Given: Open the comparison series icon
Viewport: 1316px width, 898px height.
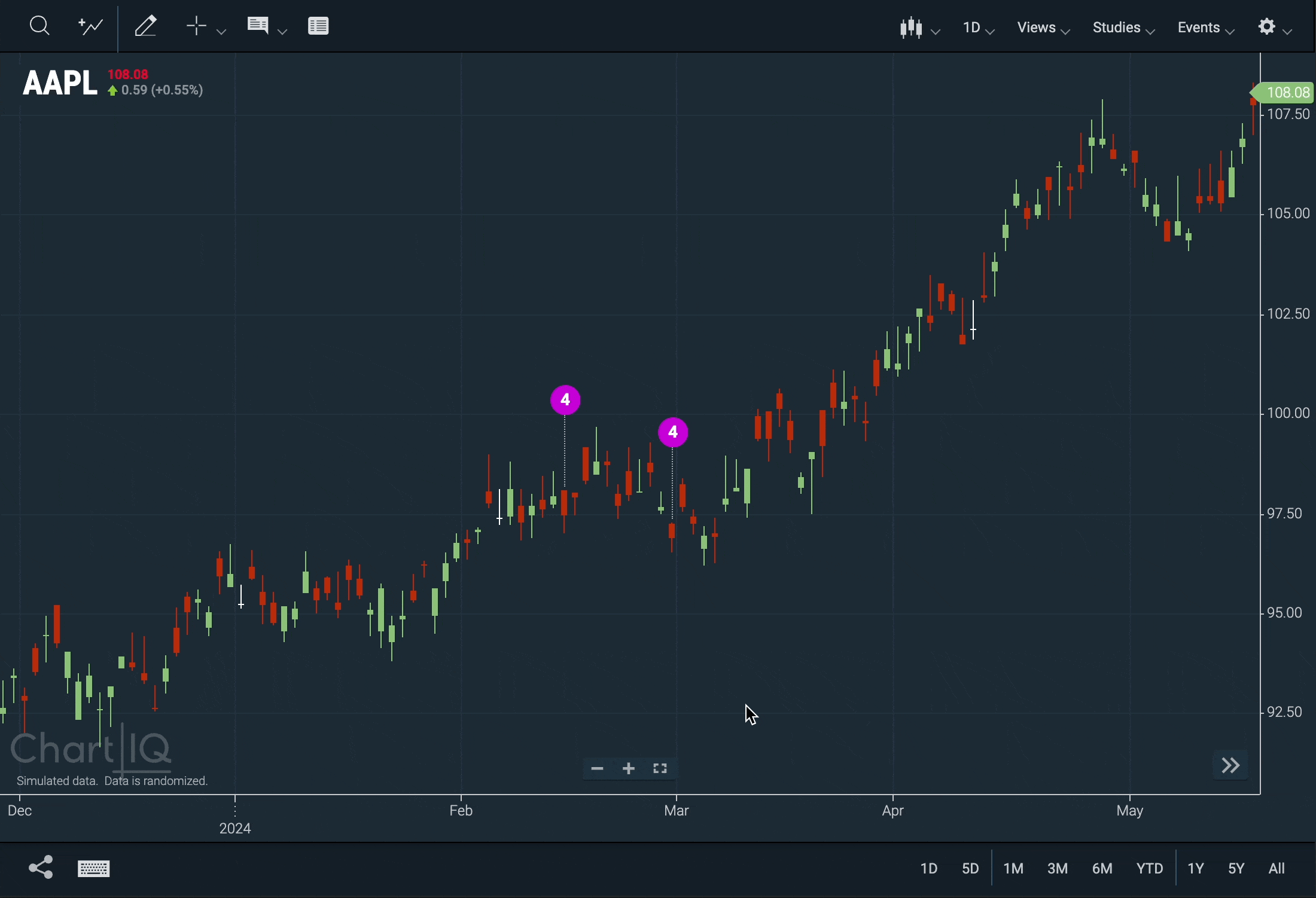Looking at the screenshot, I should pyautogui.click(x=90, y=26).
